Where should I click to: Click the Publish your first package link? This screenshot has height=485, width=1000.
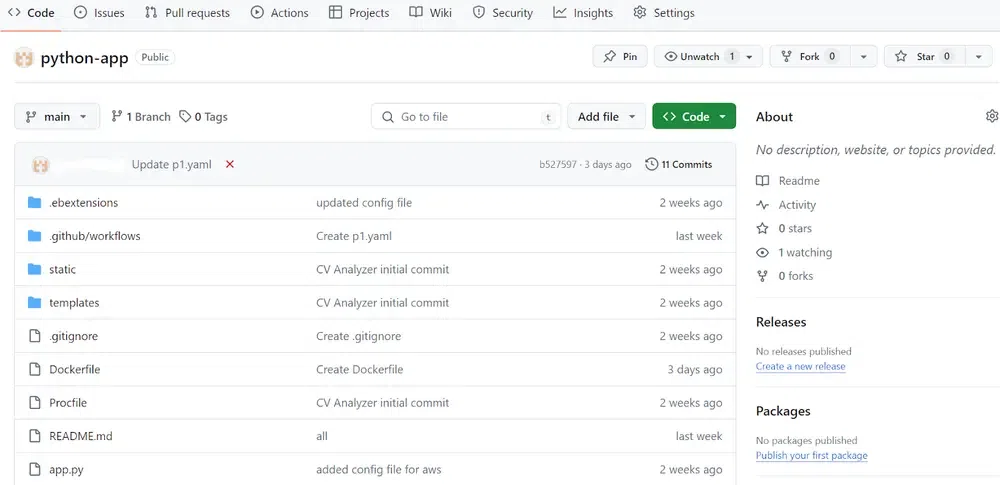point(811,456)
